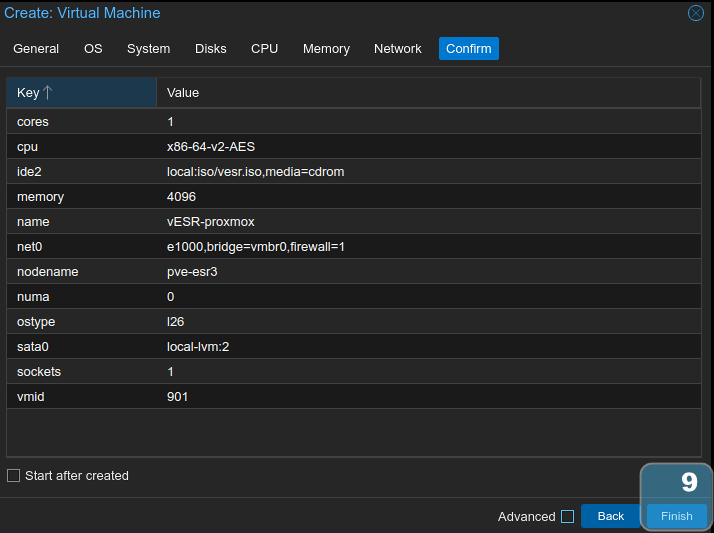Open the Memory tab

[326, 48]
